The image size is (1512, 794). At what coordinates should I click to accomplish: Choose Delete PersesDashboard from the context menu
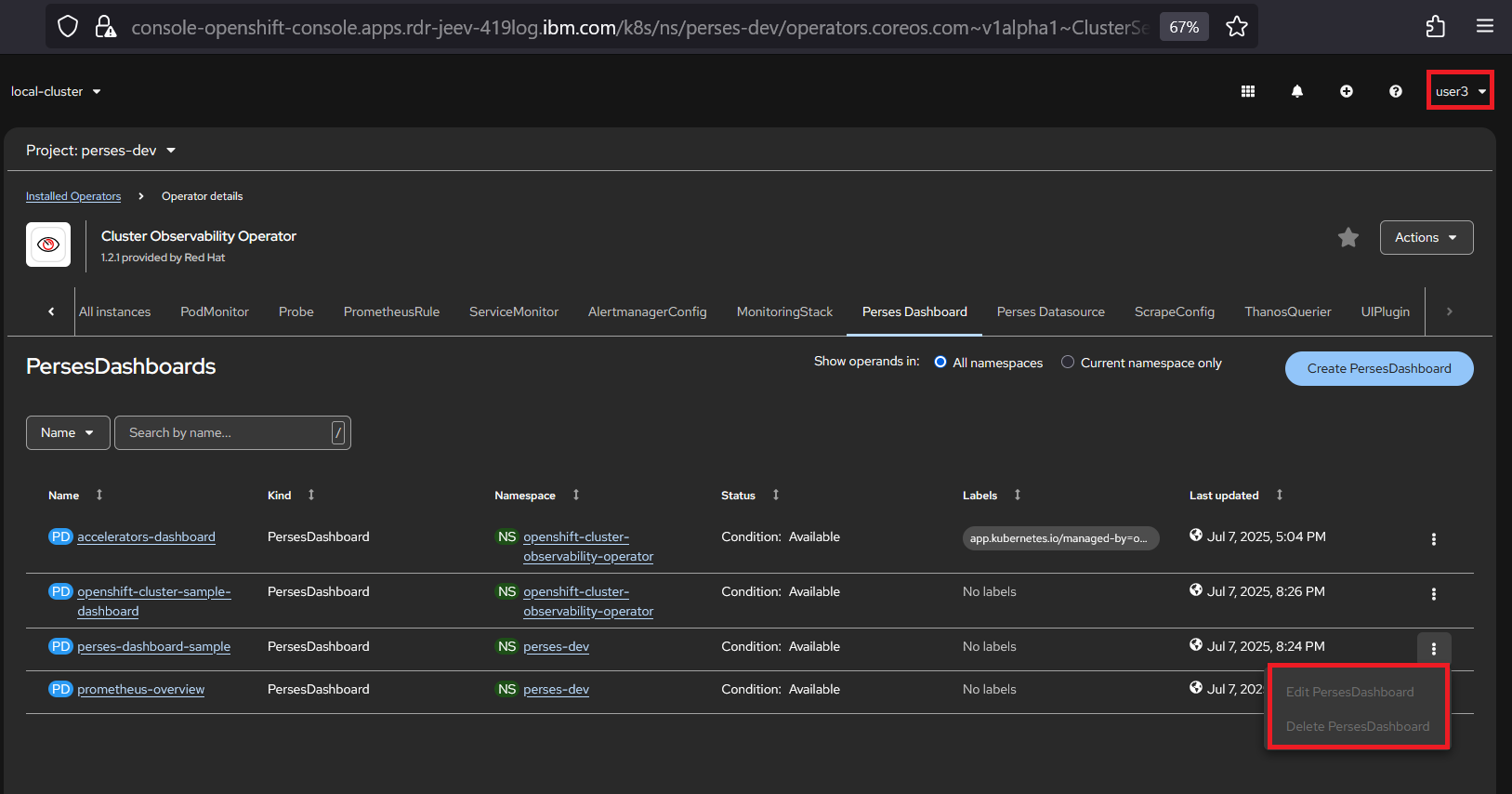click(x=1357, y=726)
